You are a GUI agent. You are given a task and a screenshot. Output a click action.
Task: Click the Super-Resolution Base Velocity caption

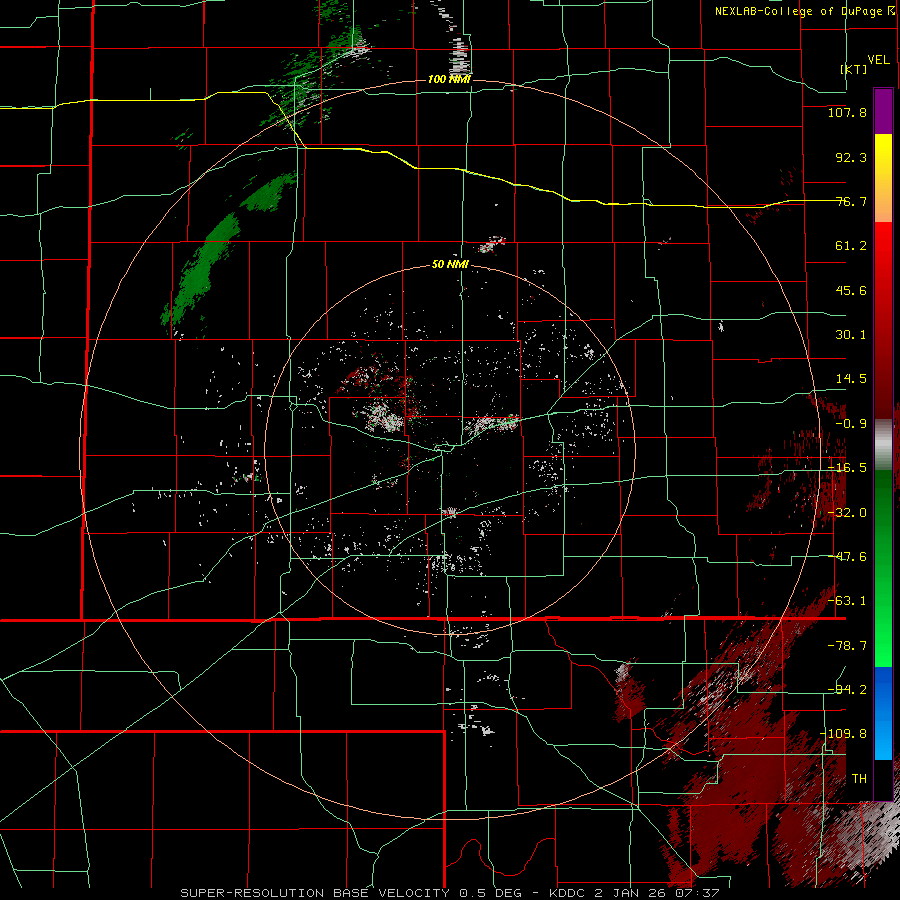449,893
